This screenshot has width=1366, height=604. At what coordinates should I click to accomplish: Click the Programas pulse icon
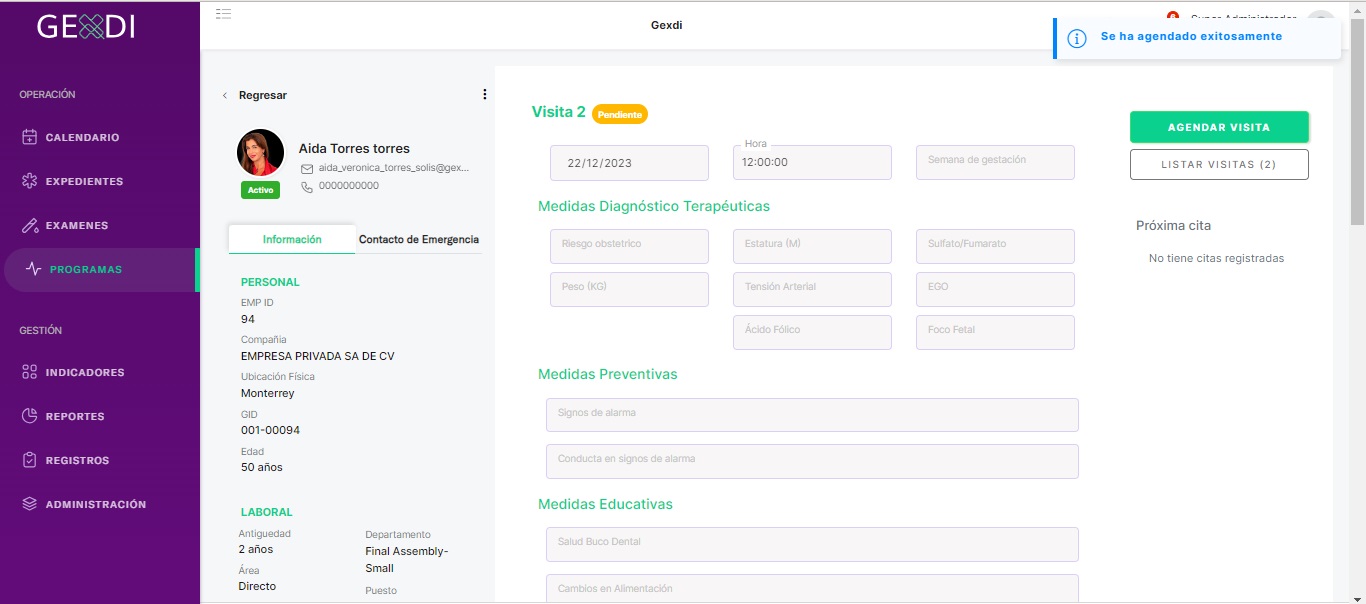coord(34,269)
